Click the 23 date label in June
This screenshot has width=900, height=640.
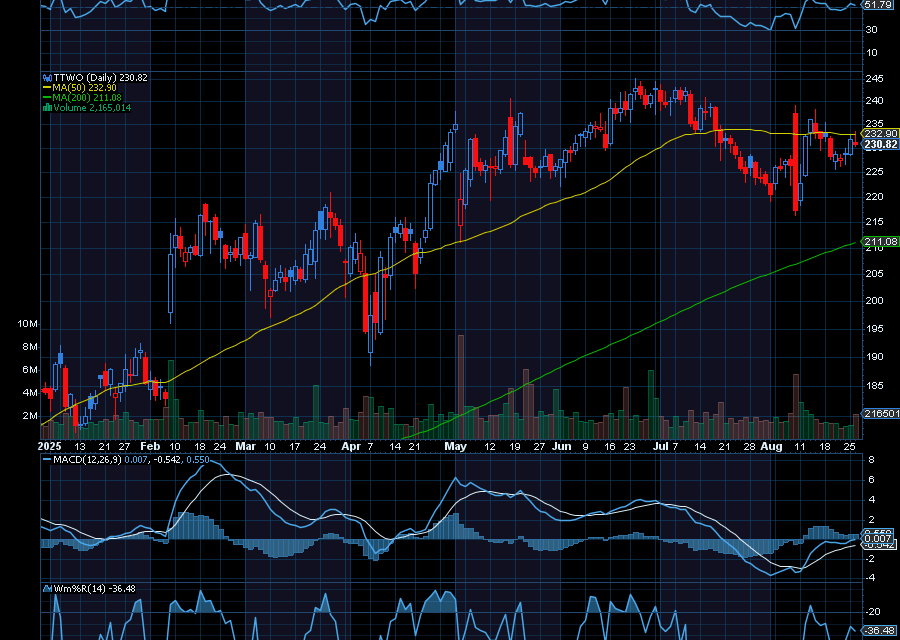coord(630,447)
